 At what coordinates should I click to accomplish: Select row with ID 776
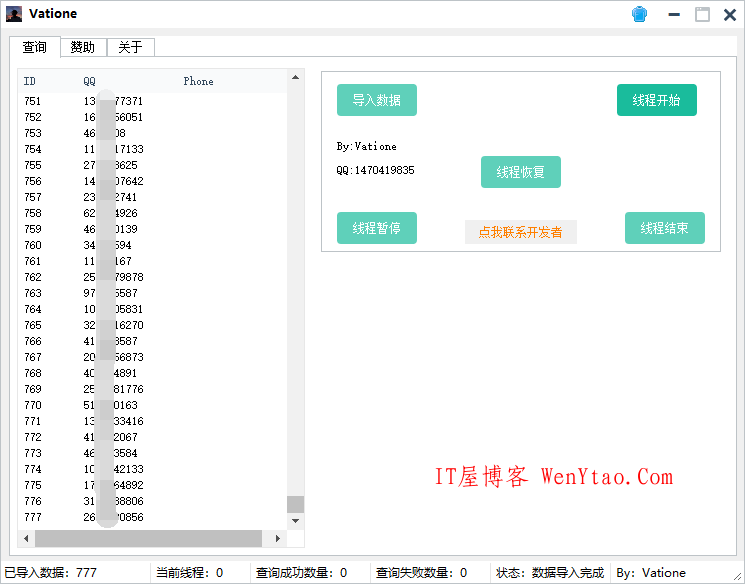tap(152, 501)
